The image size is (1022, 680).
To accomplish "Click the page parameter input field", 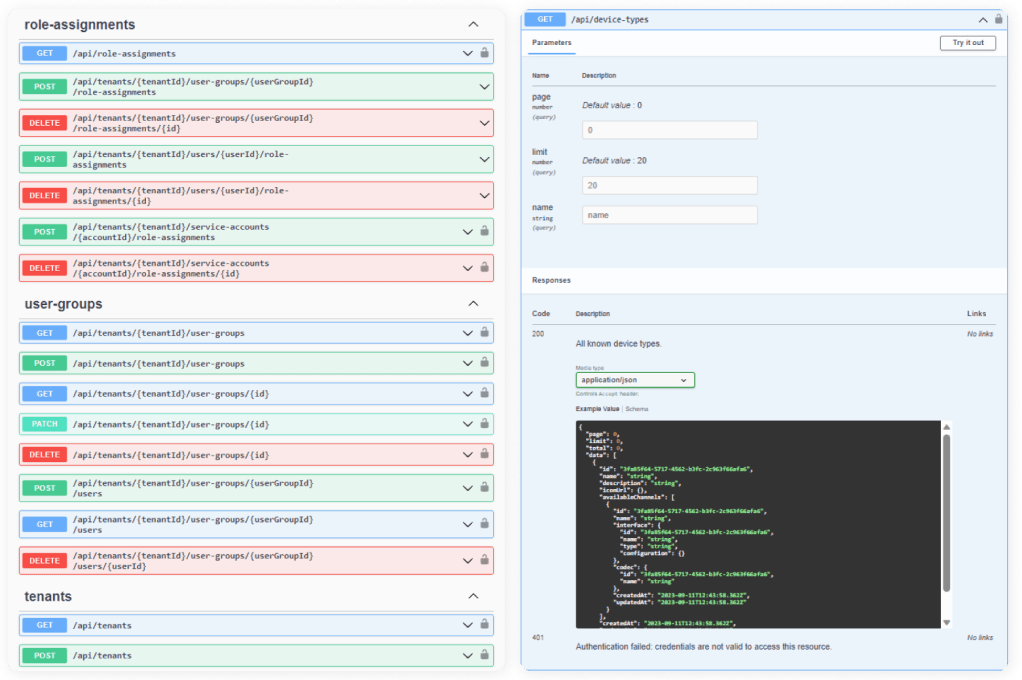I will coord(669,130).
